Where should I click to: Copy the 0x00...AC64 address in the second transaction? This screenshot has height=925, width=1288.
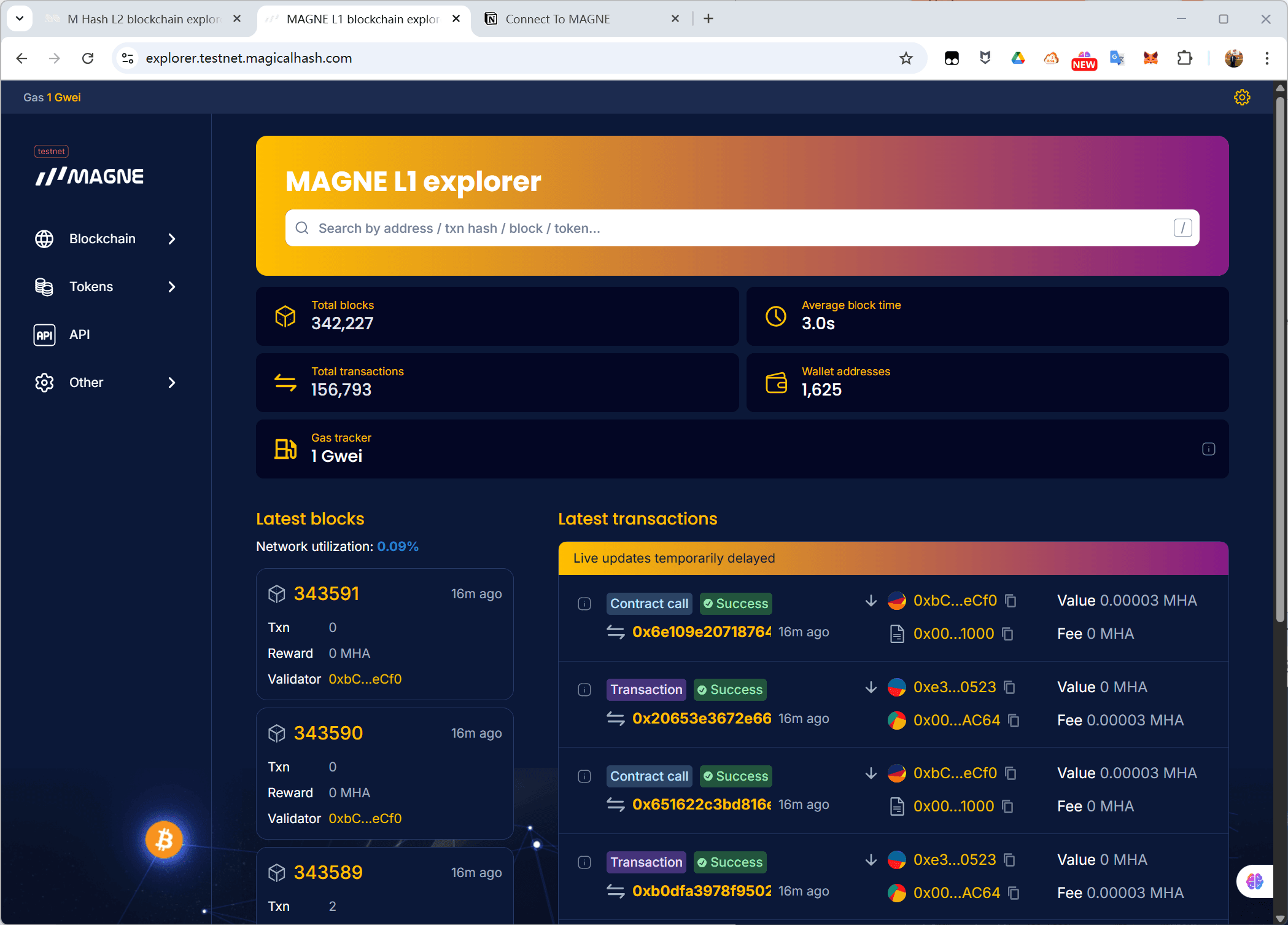pos(1014,720)
